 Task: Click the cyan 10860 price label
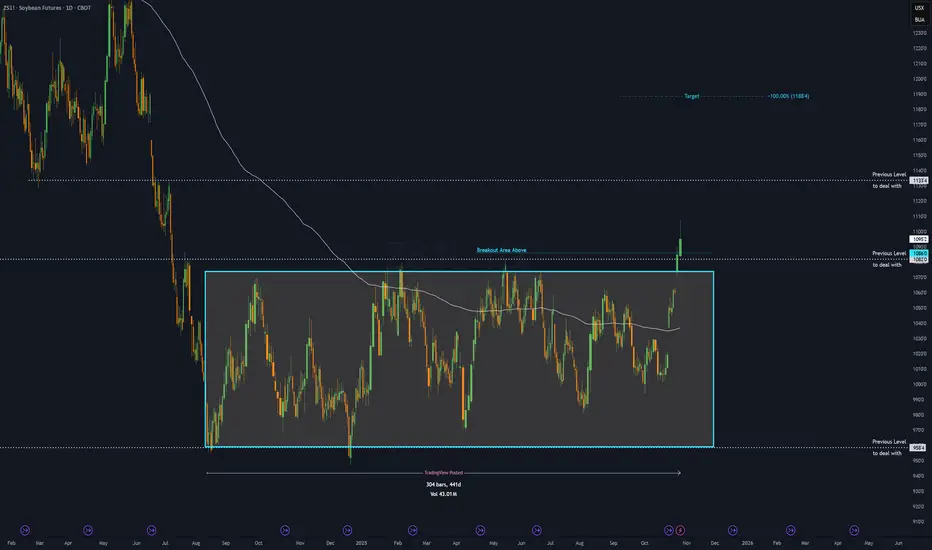[919, 253]
